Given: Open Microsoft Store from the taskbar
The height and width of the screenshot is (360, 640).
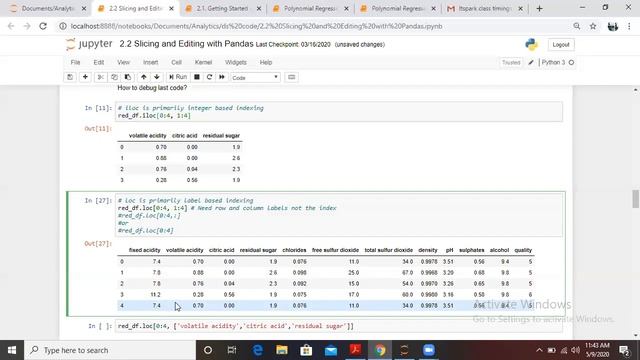Looking at the screenshot, I should tap(306, 350).
